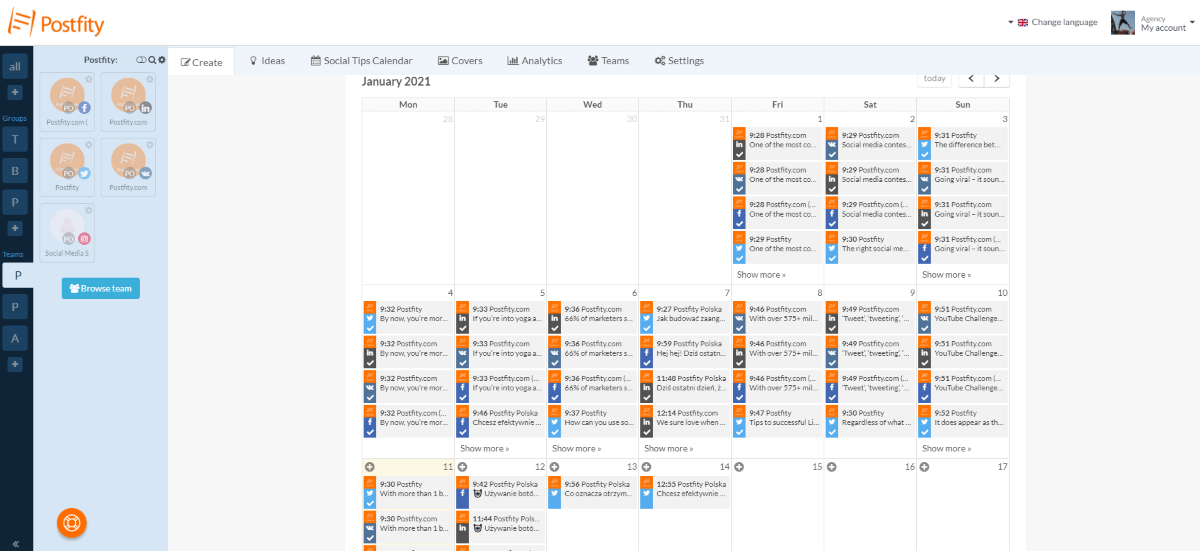The width and height of the screenshot is (1200, 551).
Task: Open settings gear on Instagram account tile
Action: pyautogui.click(x=89, y=210)
